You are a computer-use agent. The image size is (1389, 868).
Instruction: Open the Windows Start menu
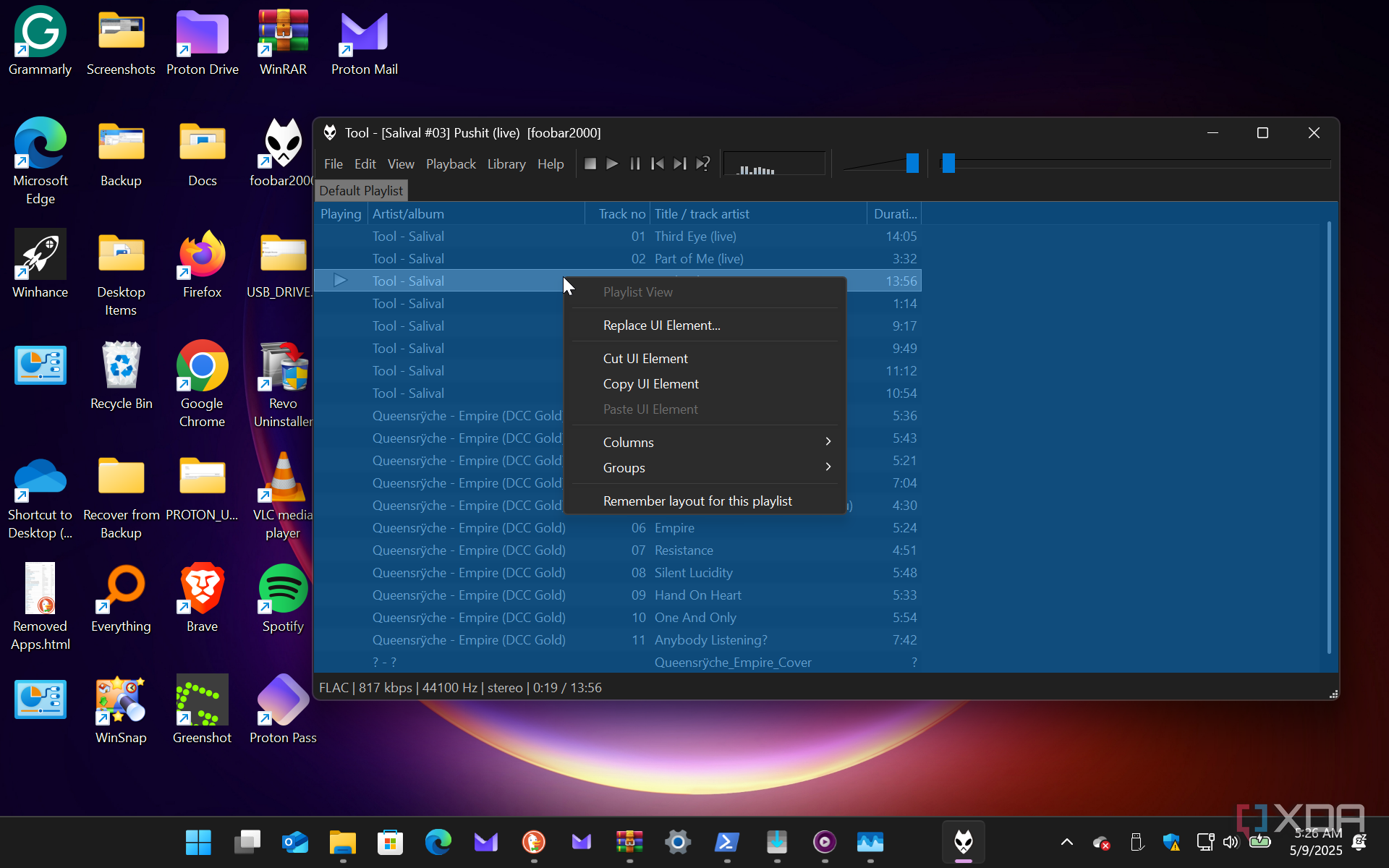tap(198, 842)
